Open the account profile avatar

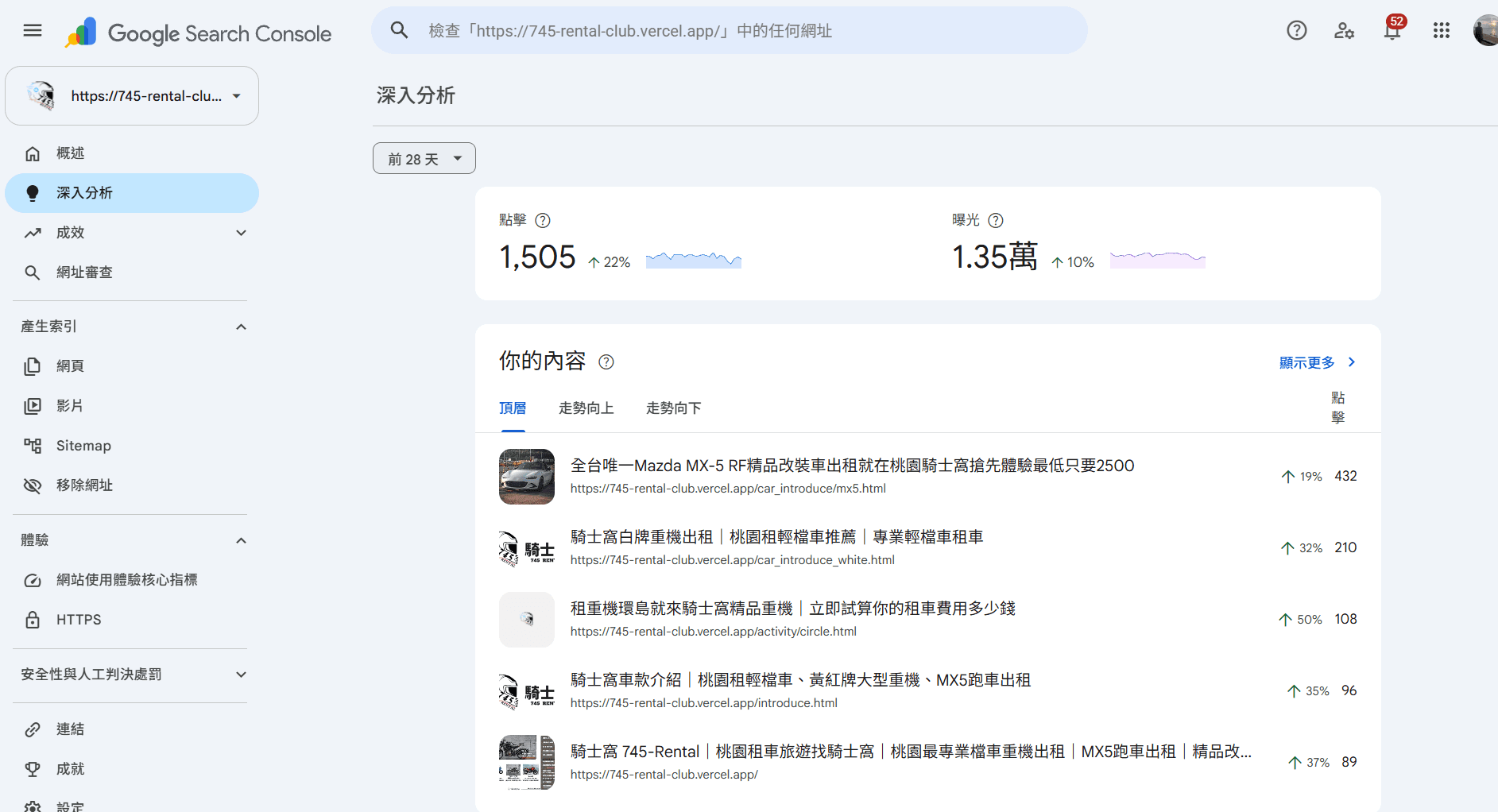tap(1485, 31)
